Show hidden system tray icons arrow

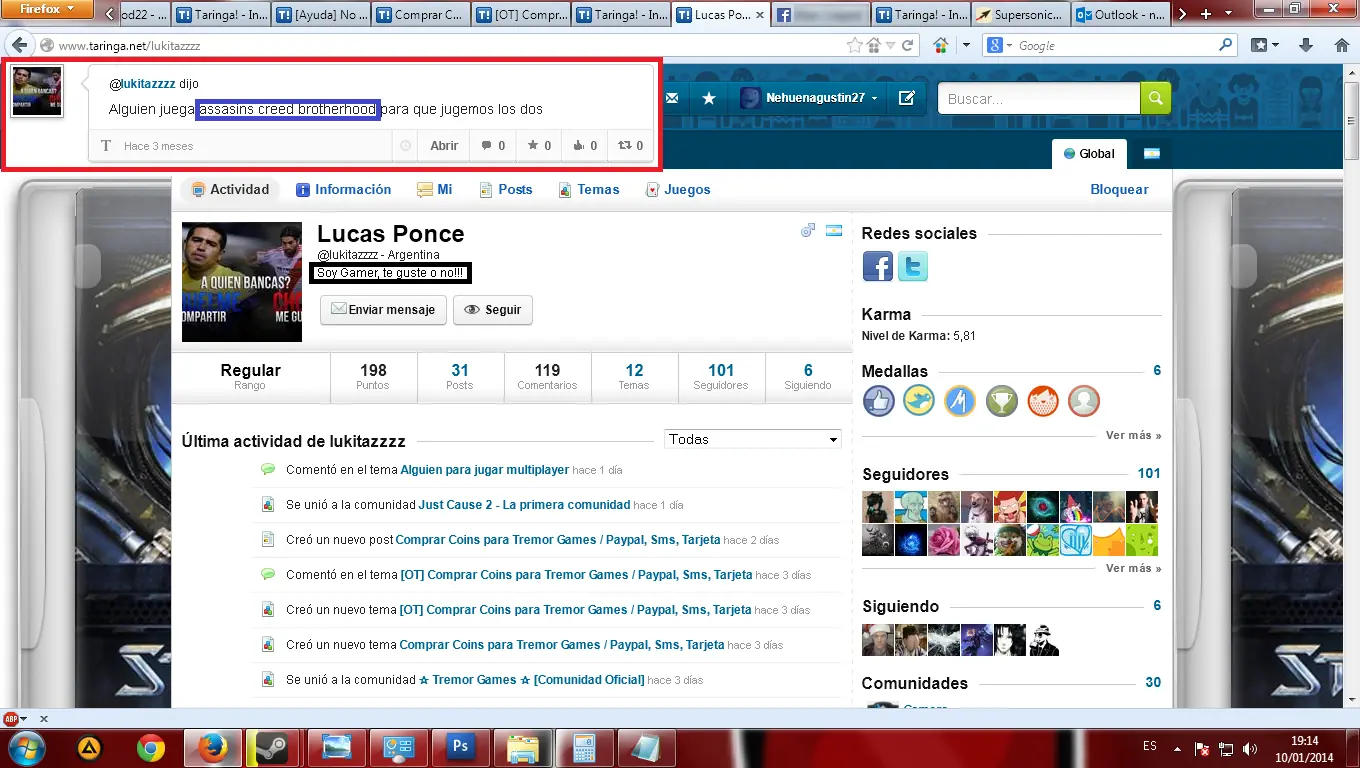point(1178,748)
